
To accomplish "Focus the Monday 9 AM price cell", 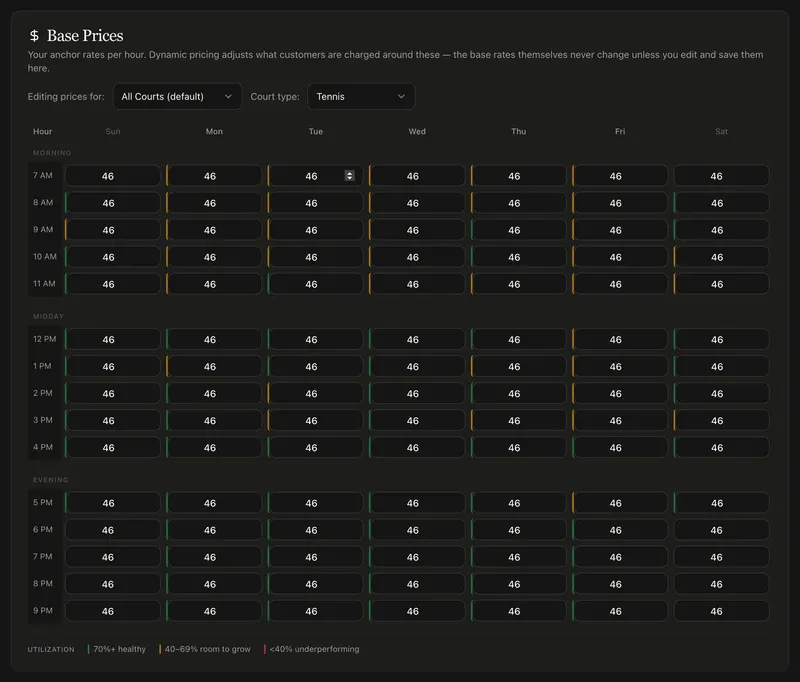I will (x=214, y=230).
